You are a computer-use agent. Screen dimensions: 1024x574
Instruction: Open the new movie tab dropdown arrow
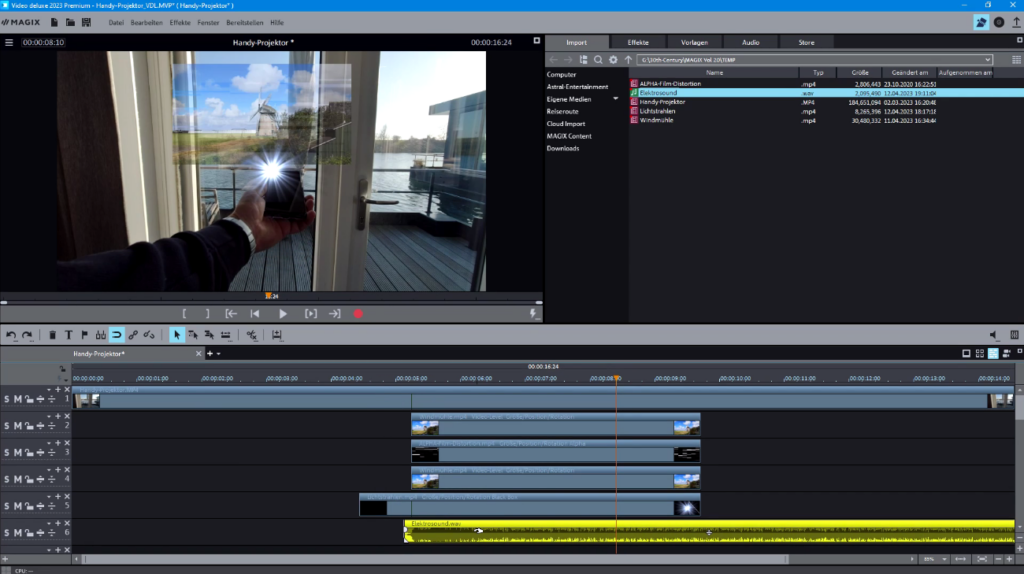click(219, 354)
